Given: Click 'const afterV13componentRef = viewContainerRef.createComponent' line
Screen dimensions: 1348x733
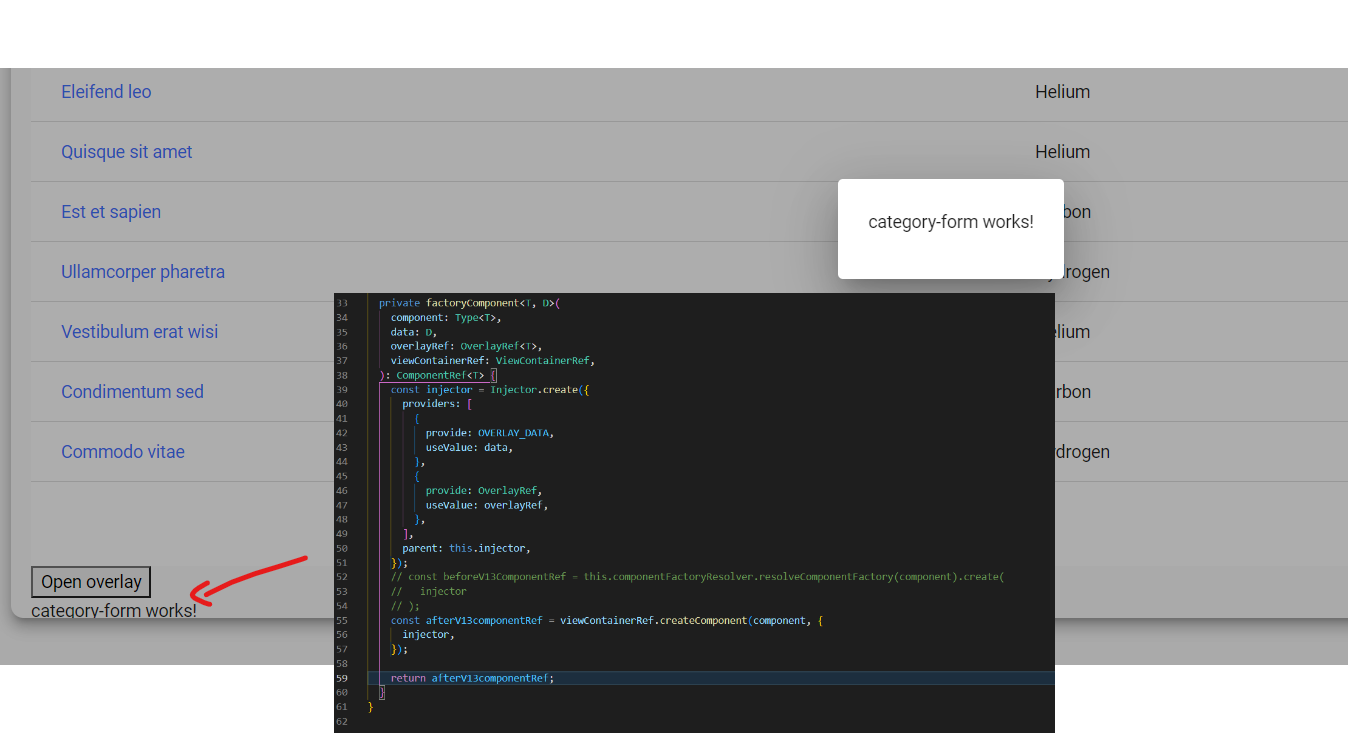Looking at the screenshot, I should pos(606,620).
